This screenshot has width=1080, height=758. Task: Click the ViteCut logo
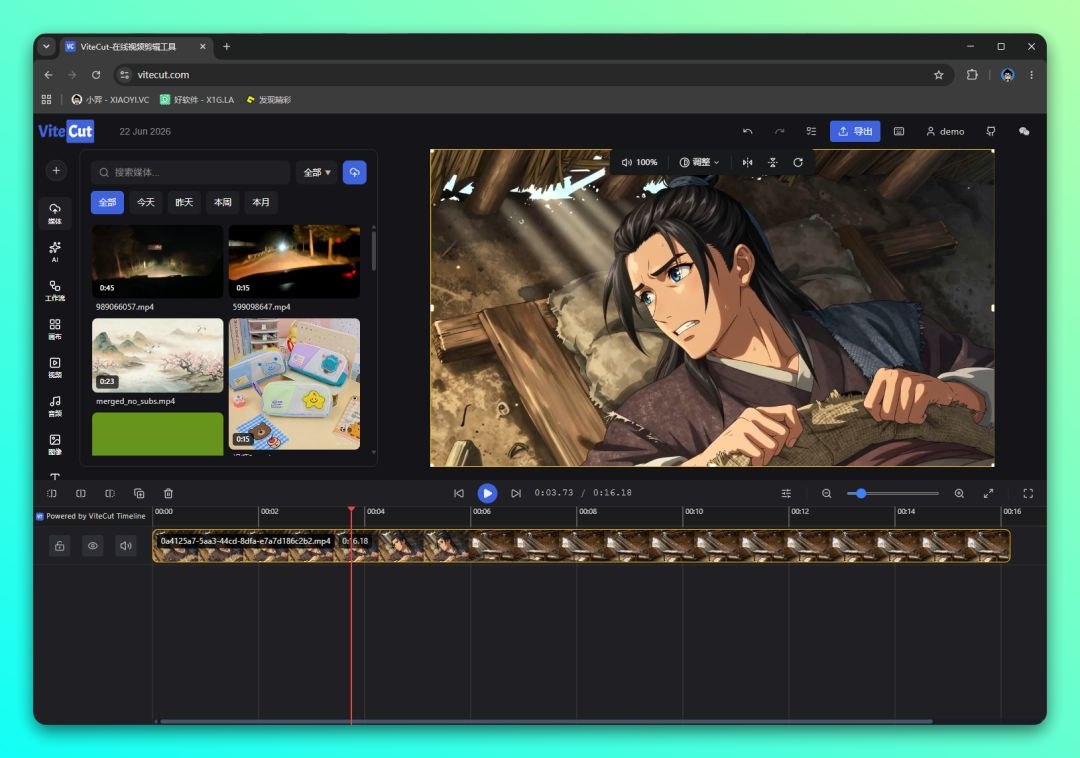(x=66, y=131)
